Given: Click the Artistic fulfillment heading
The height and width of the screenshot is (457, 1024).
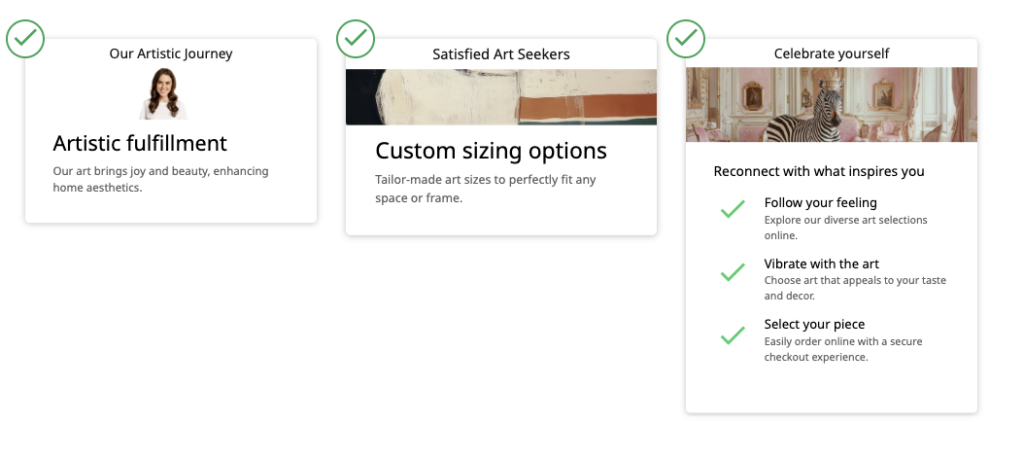Looking at the screenshot, I should (x=140, y=143).
